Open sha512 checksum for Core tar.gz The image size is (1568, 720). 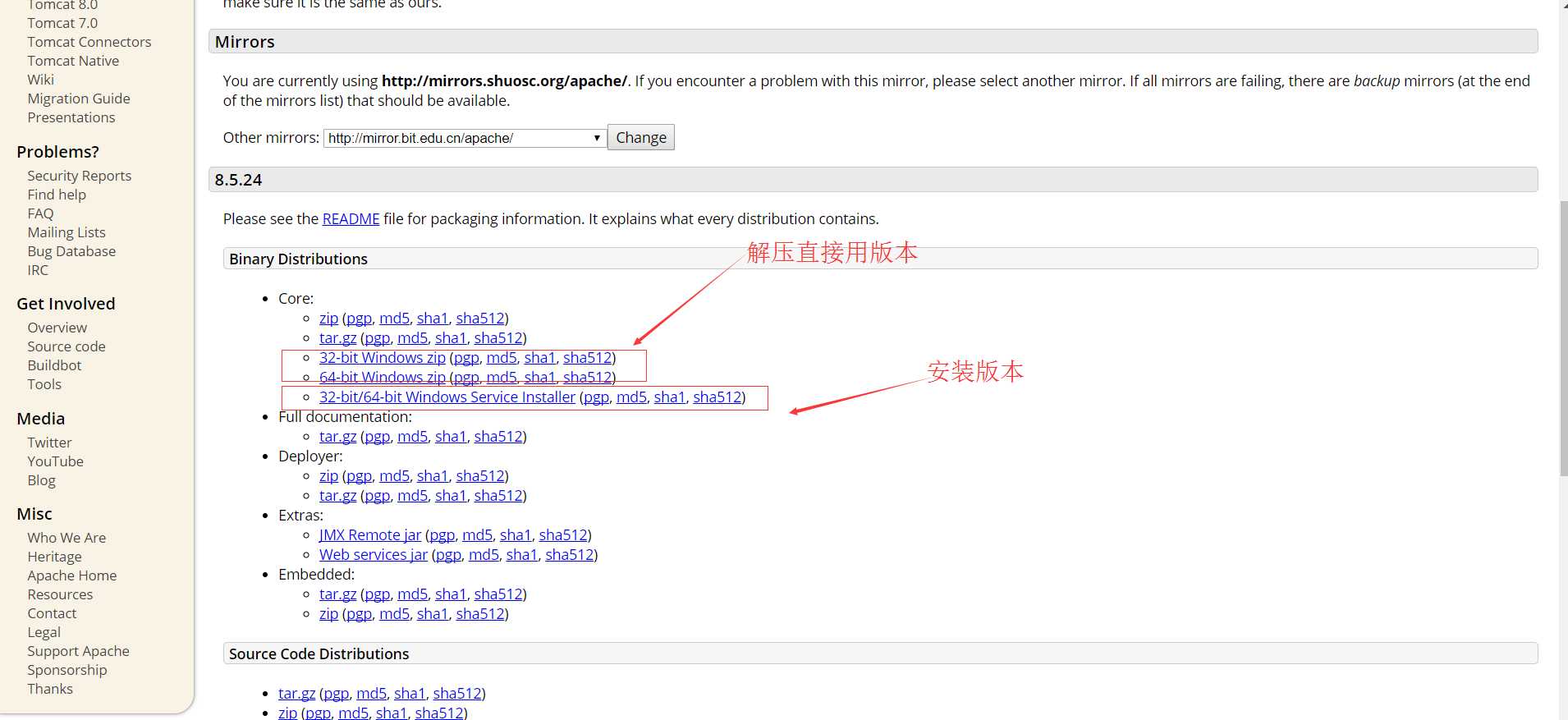(498, 337)
